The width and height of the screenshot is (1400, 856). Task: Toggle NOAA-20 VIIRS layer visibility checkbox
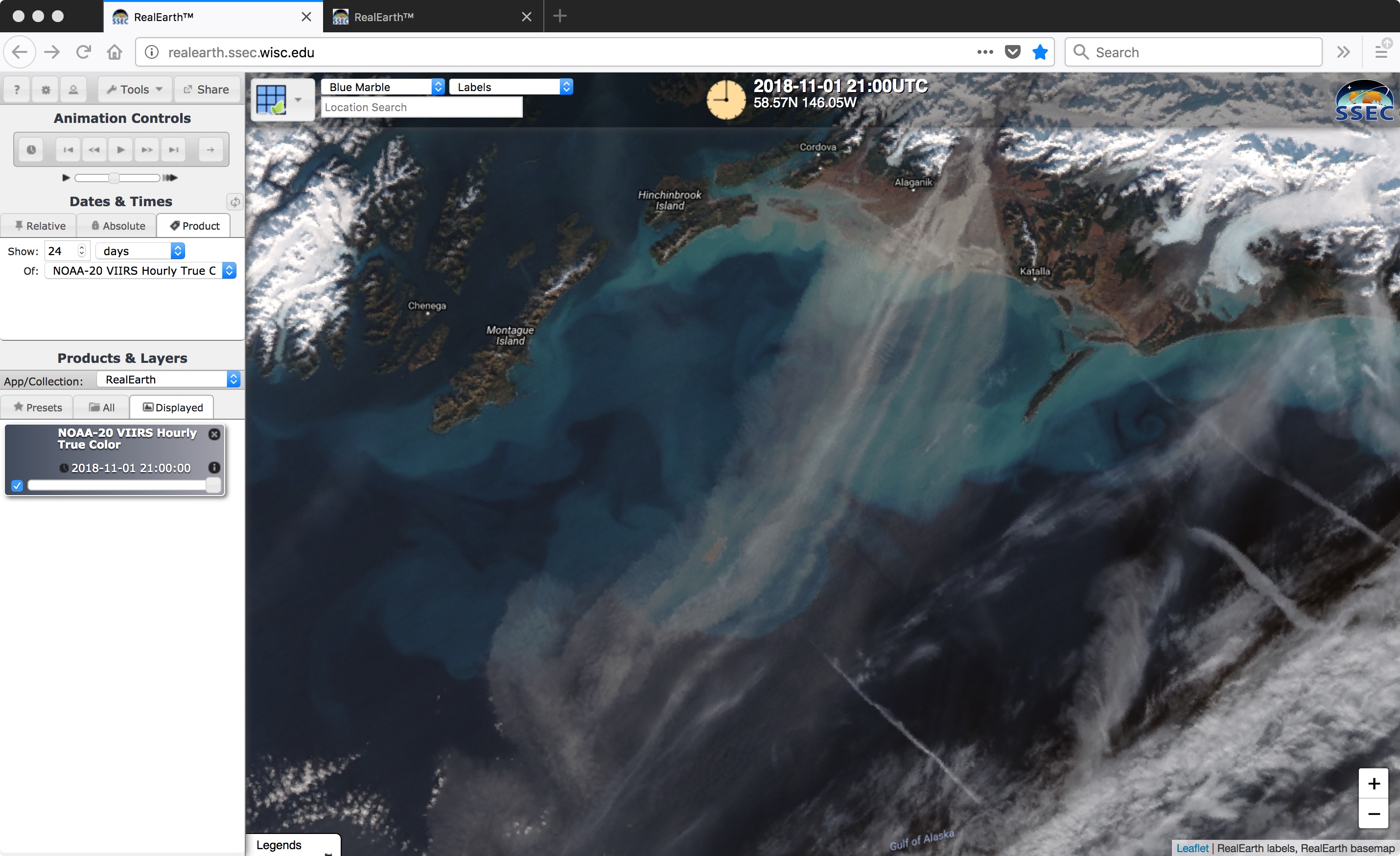(17, 485)
